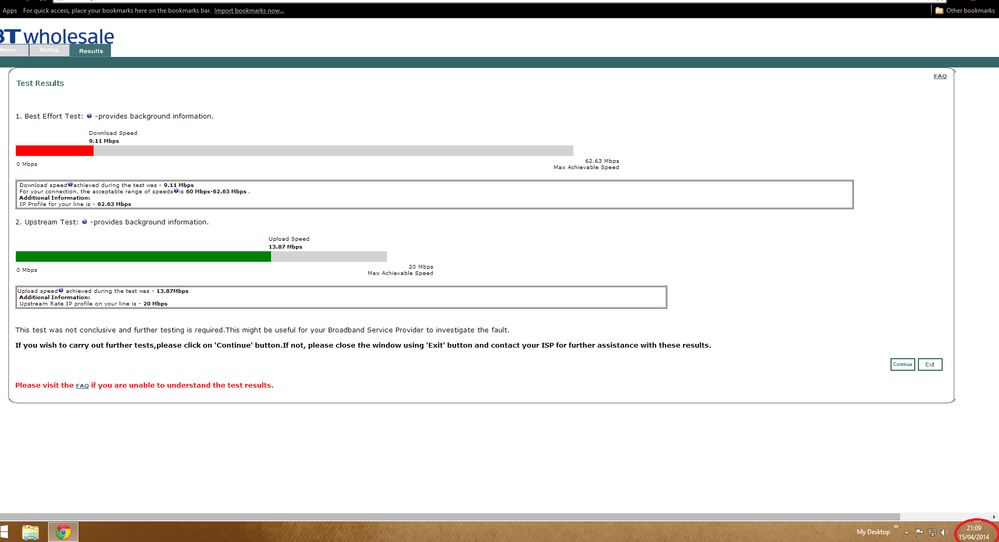Click 'Upstream Rate IP profile' line

point(93,304)
